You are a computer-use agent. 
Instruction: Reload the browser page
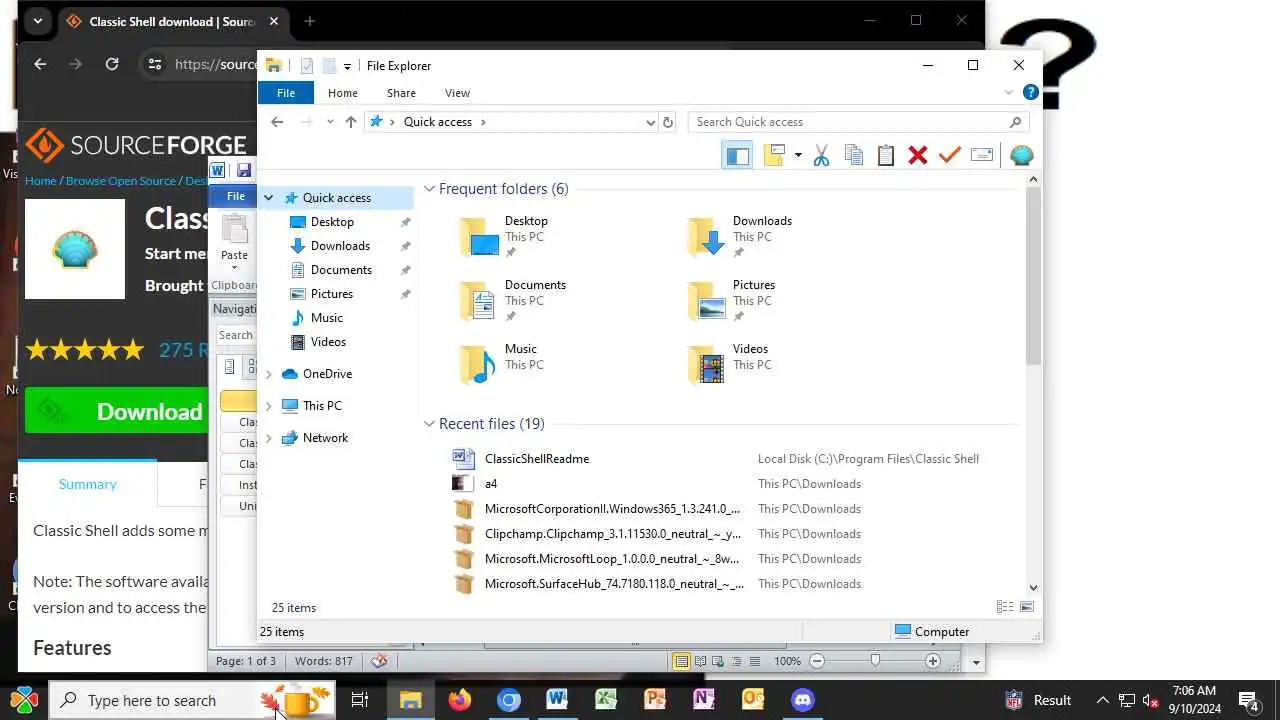(x=112, y=64)
